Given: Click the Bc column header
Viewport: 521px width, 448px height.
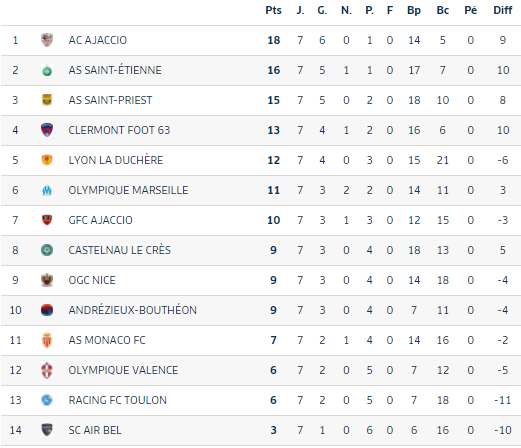Looking at the screenshot, I should [443, 10].
